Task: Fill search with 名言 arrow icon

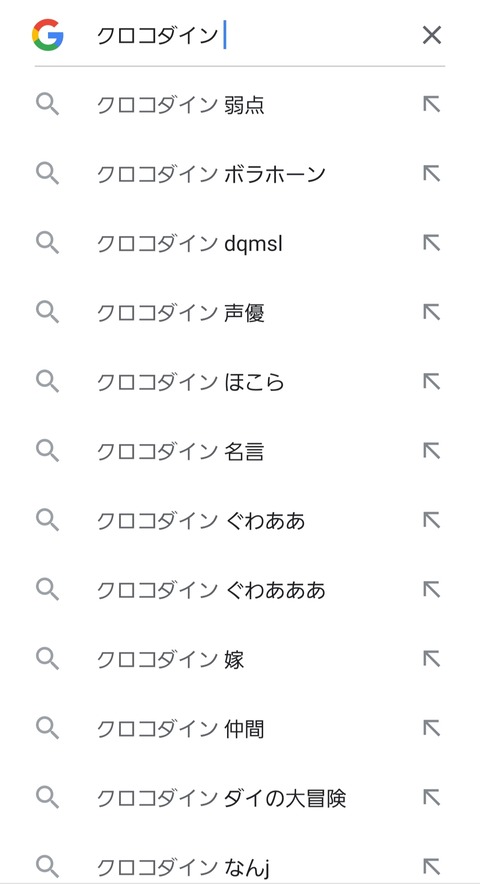Action: pos(431,451)
